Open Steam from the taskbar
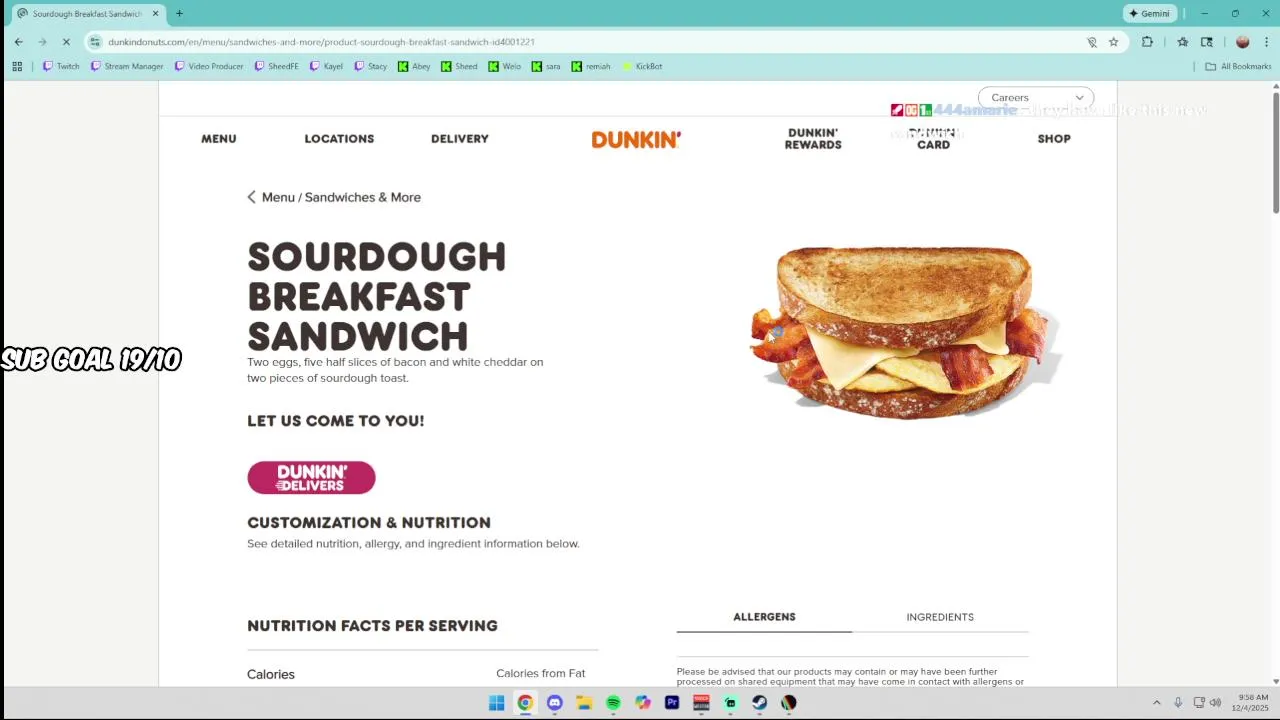Image resolution: width=1280 pixels, height=720 pixels. pos(760,703)
